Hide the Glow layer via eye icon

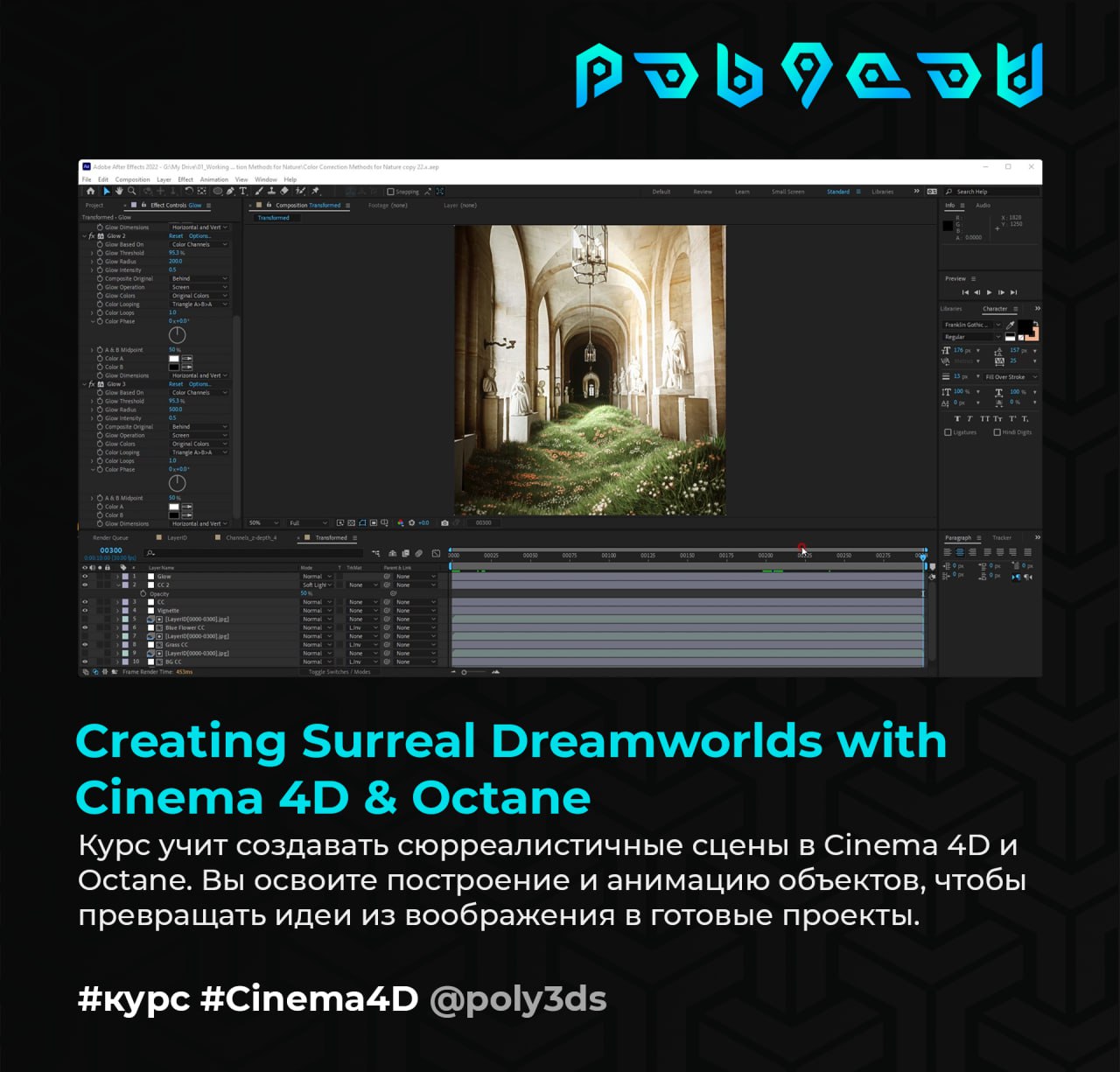[85, 577]
